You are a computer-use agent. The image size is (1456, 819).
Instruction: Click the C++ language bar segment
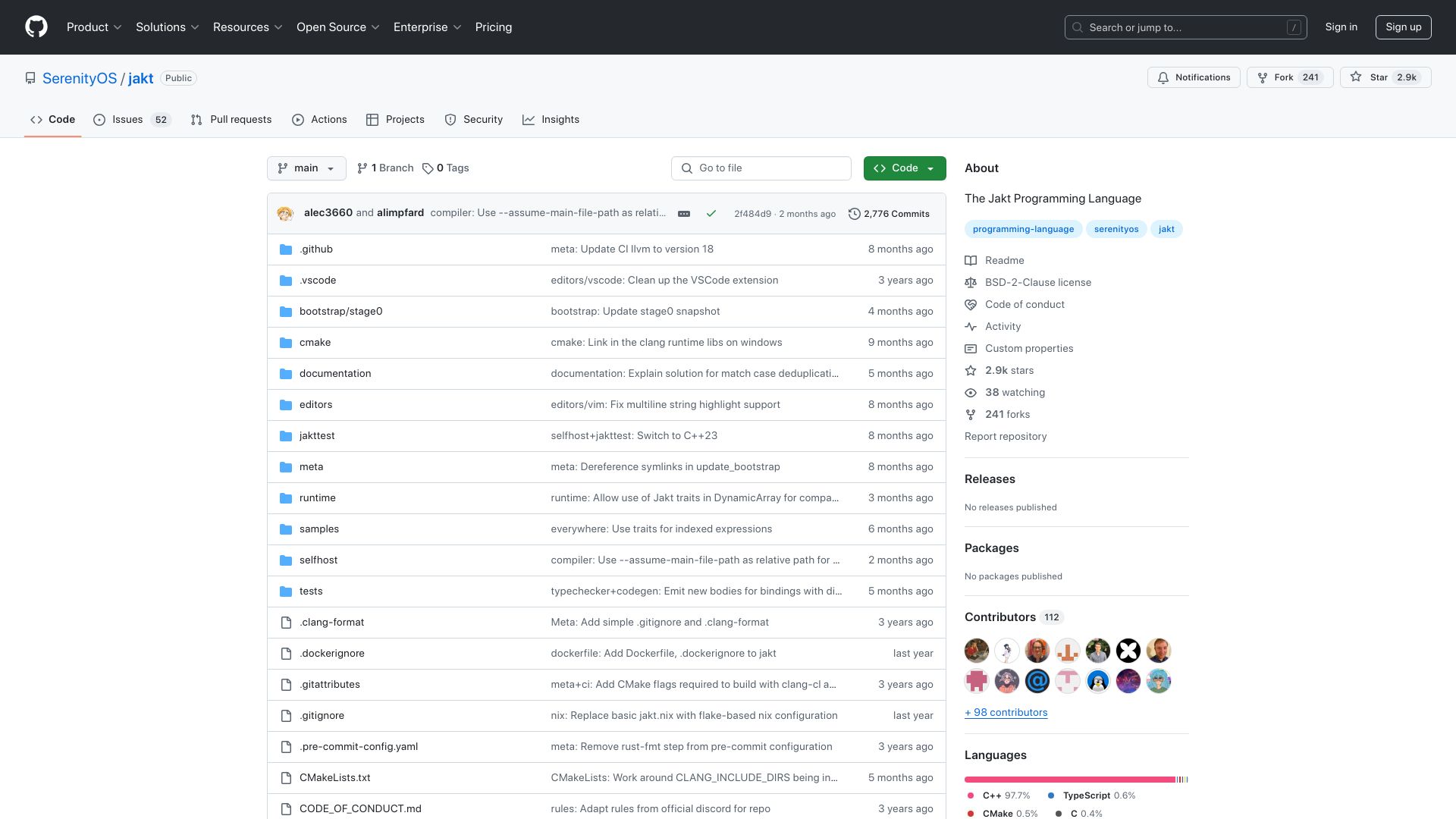(1069, 780)
